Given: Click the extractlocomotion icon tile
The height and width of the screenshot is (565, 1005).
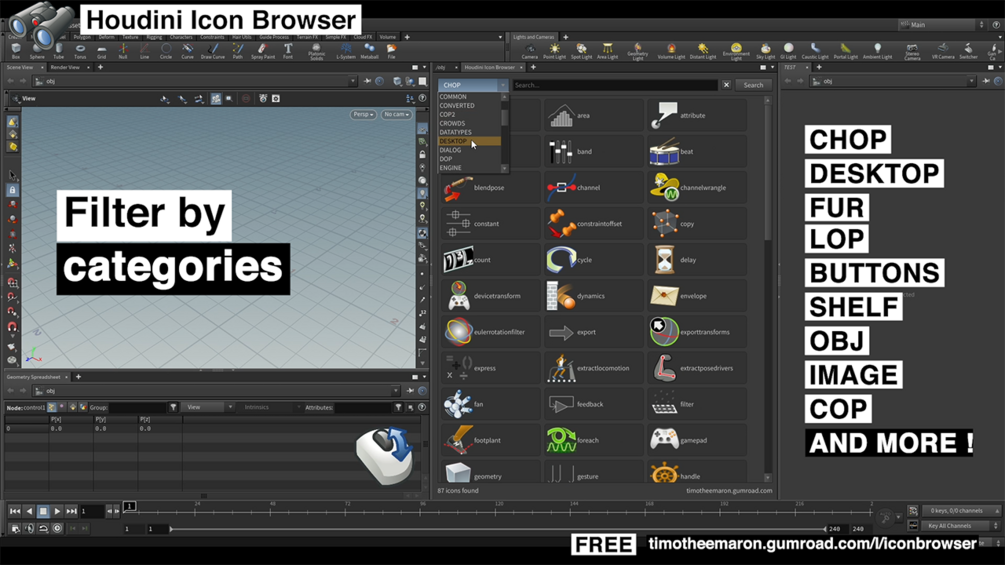Looking at the screenshot, I should click(x=594, y=368).
